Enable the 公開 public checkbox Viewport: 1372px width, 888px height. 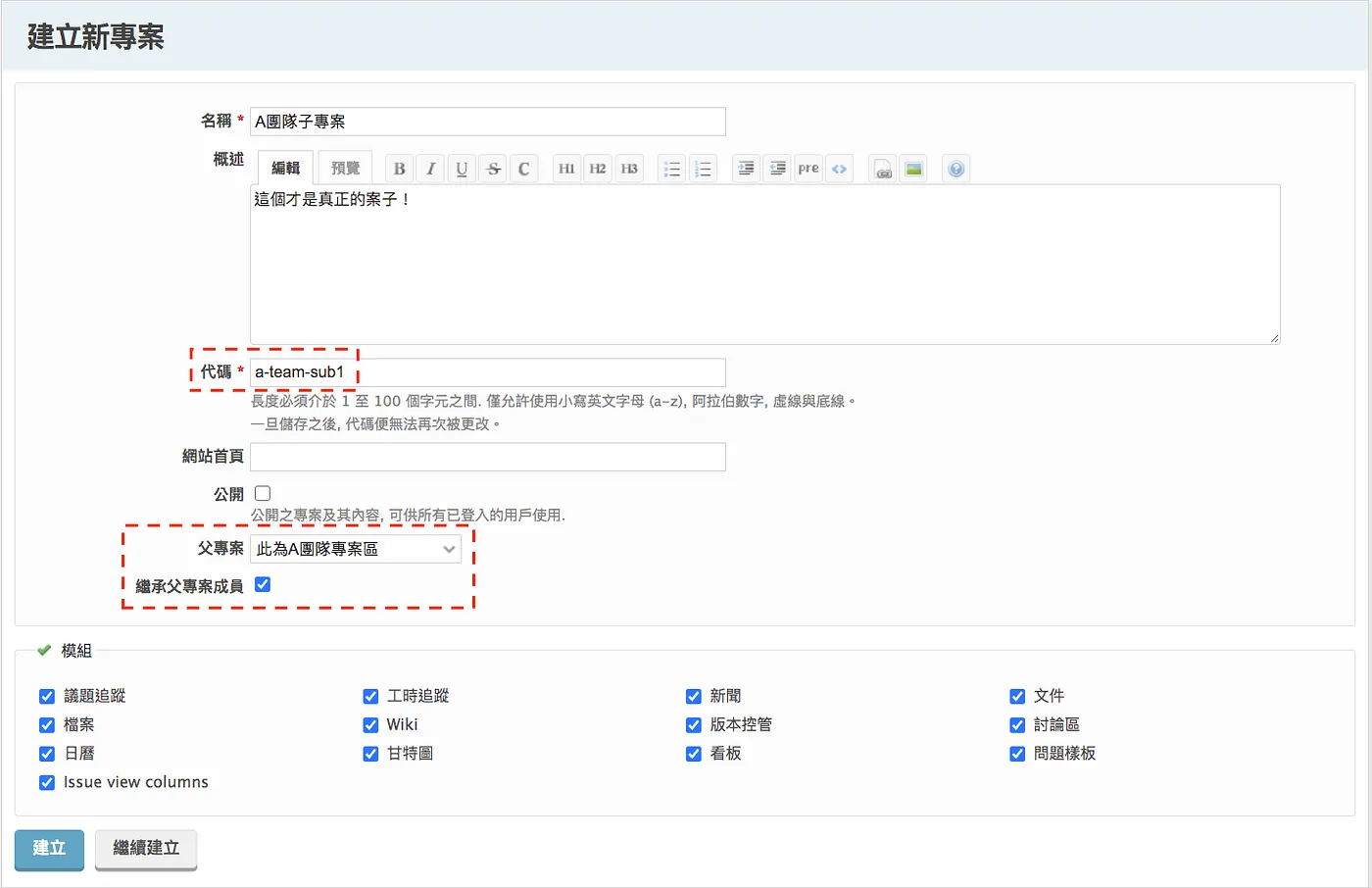263,493
